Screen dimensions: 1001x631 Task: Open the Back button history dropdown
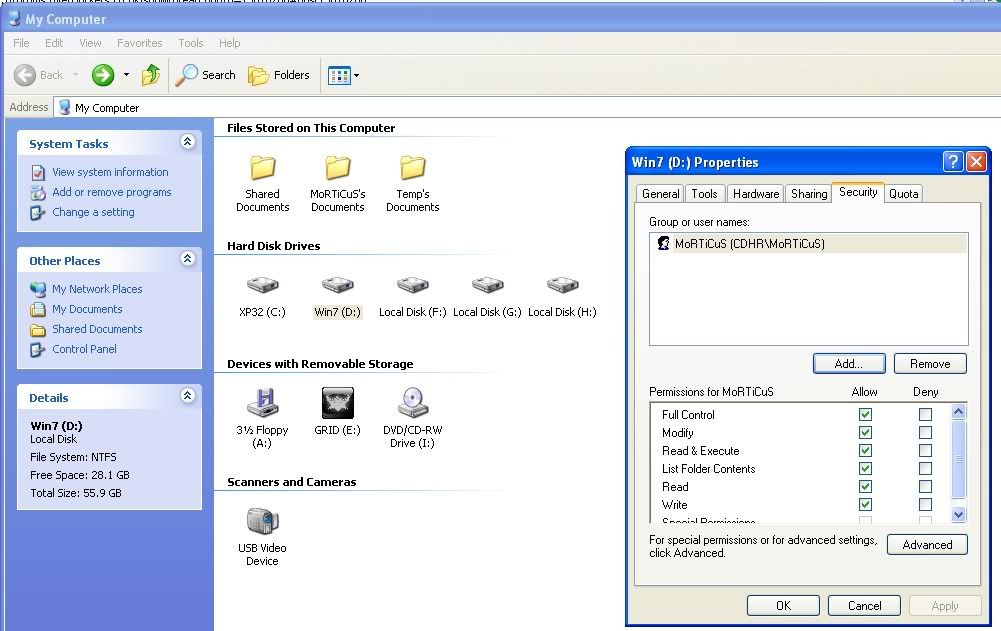tap(75, 75)
